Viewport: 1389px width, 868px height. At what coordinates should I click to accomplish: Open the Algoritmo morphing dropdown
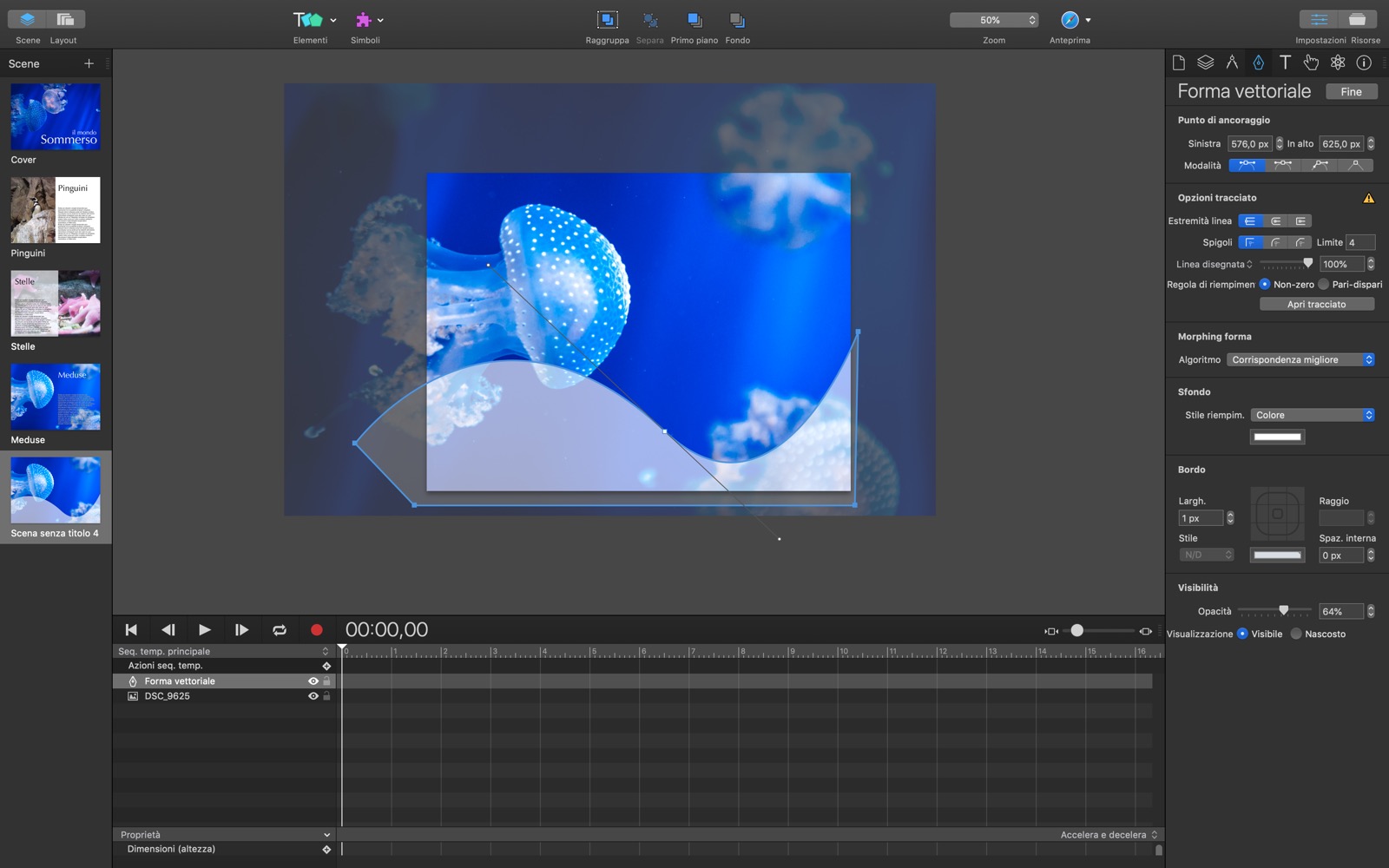click(1301, 359)
